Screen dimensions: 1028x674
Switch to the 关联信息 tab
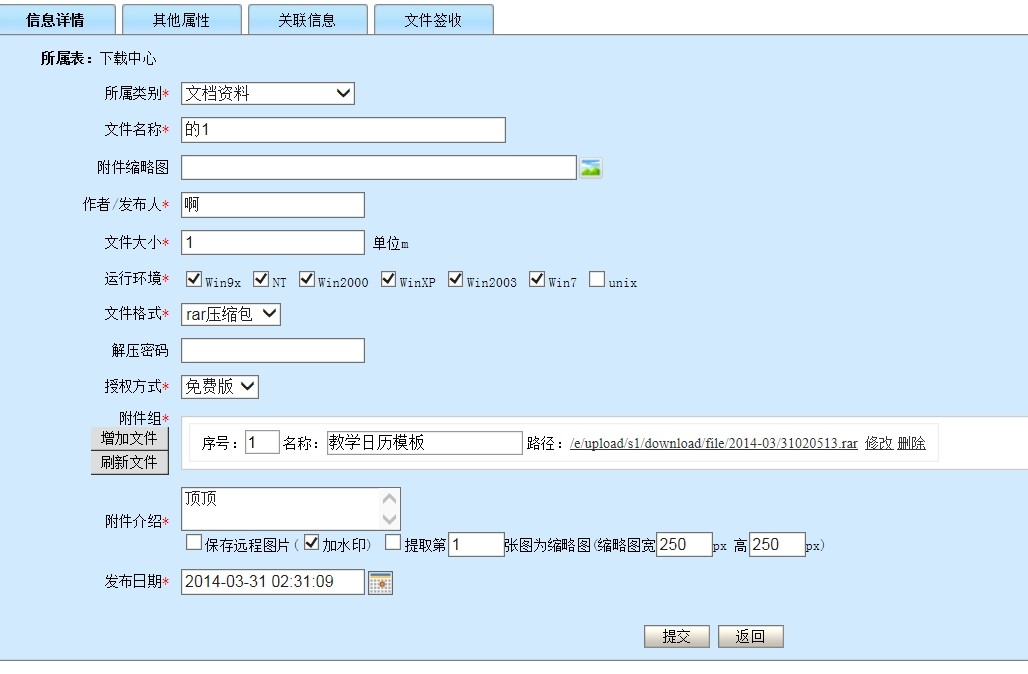[x=307, y=20]
